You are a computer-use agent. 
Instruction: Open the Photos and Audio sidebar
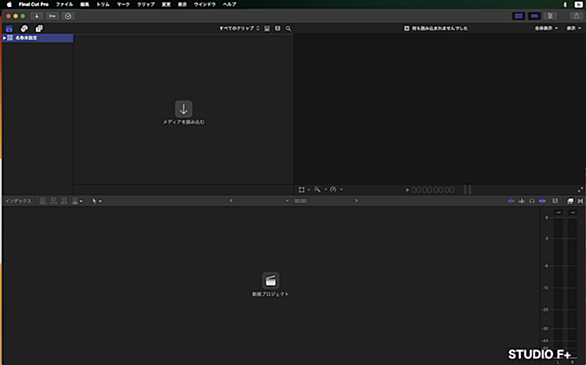click(x=24, y=28)
